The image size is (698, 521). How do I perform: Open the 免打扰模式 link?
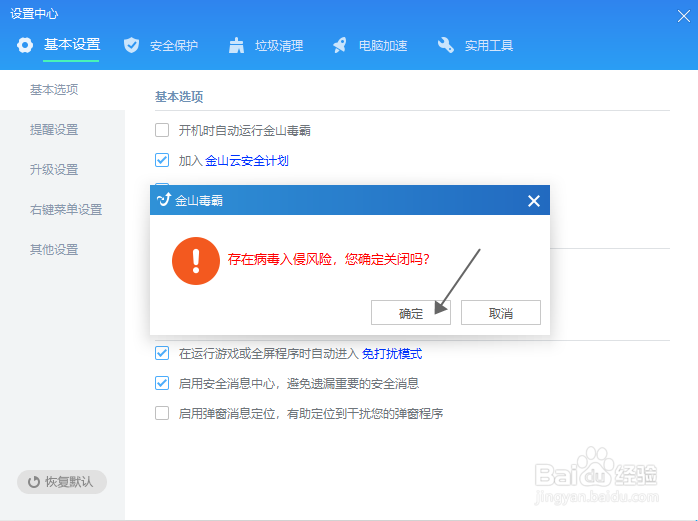(392, 354)
